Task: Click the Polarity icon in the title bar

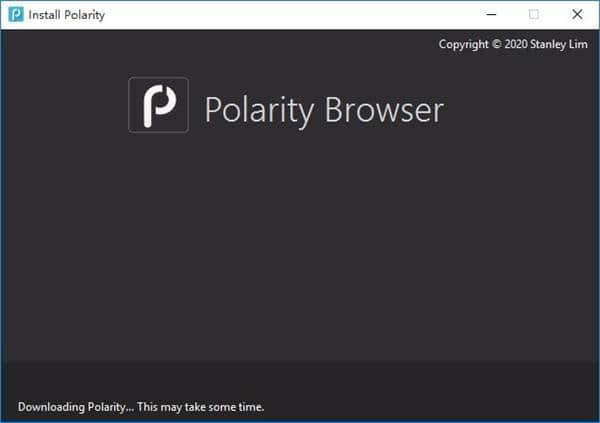Action: pyautogui.click(x=15, y=15)
